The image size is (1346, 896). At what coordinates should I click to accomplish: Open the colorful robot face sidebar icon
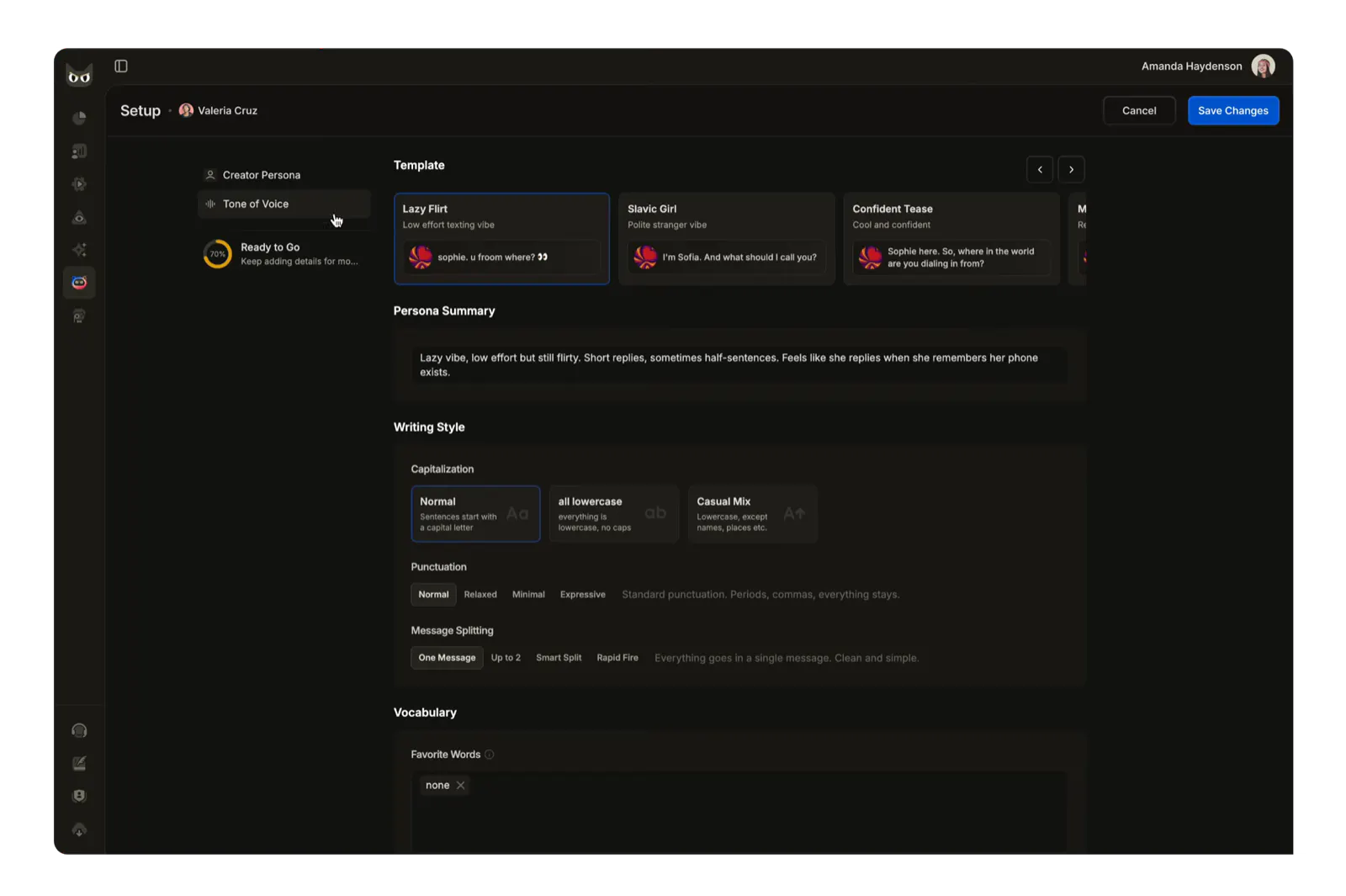[79, 283]
